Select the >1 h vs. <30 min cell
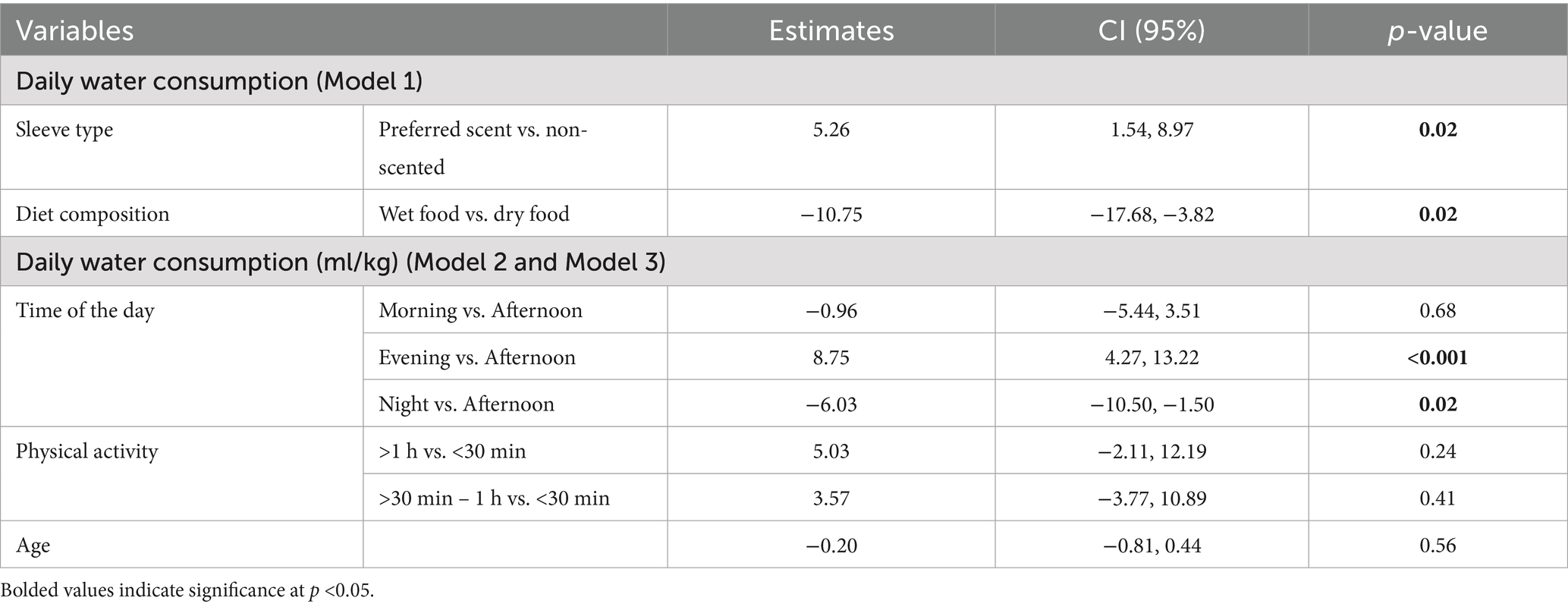The image size is (1568, 607). pos(452,451)
